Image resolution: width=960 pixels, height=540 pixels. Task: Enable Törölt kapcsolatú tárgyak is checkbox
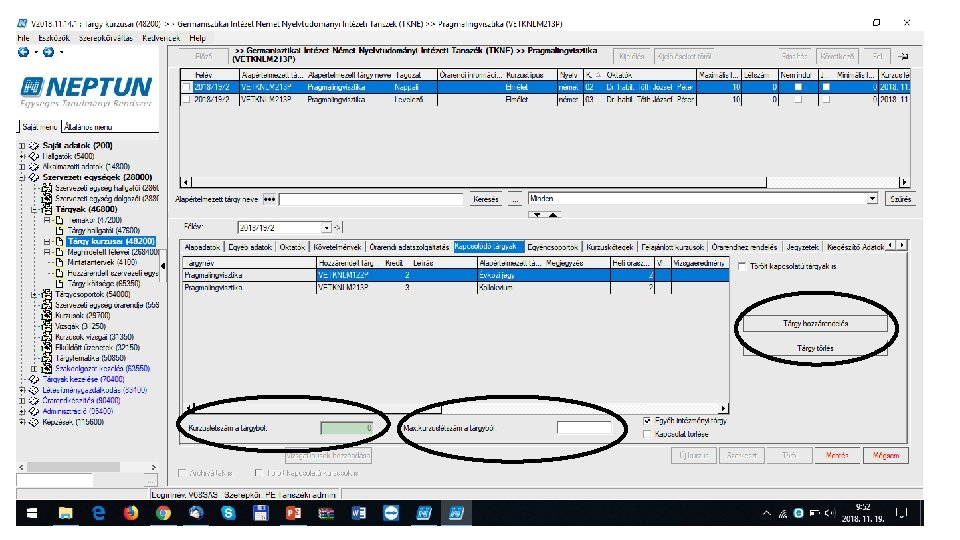click(742, 266)
